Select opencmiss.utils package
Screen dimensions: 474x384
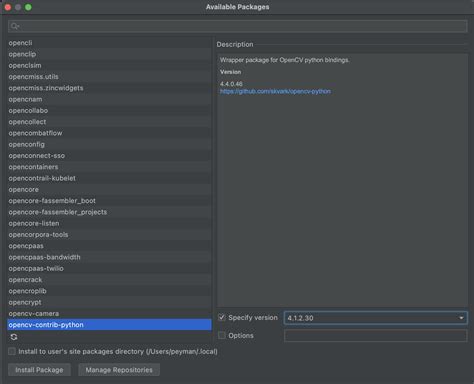[109, 77]
